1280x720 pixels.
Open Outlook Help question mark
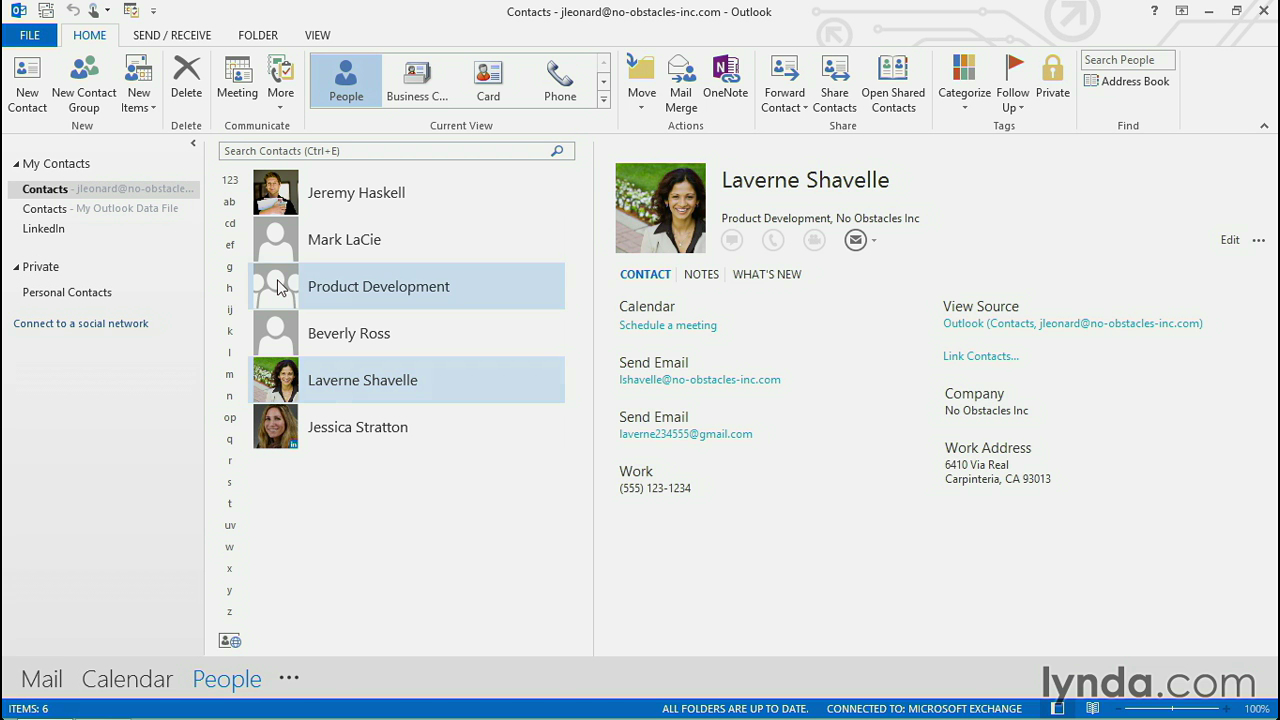(1155, 11)
